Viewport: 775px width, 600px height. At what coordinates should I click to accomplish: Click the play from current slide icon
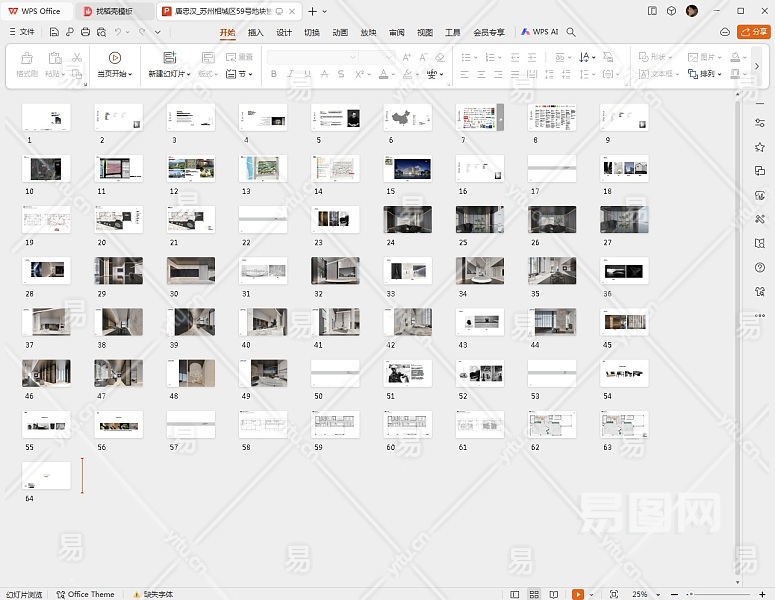(115, 58)
